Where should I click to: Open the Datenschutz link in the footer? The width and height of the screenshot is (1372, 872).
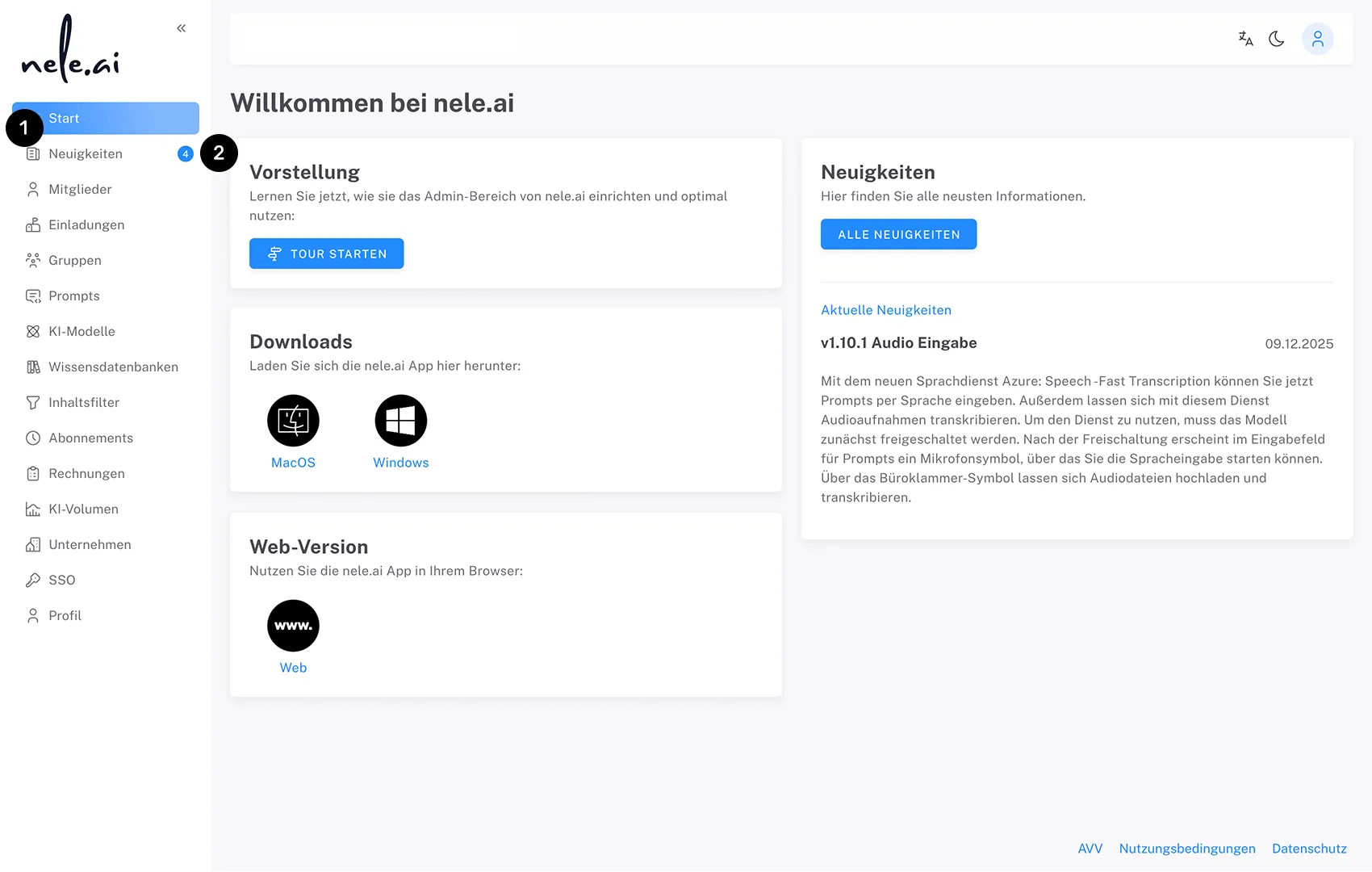(1309, 849)
